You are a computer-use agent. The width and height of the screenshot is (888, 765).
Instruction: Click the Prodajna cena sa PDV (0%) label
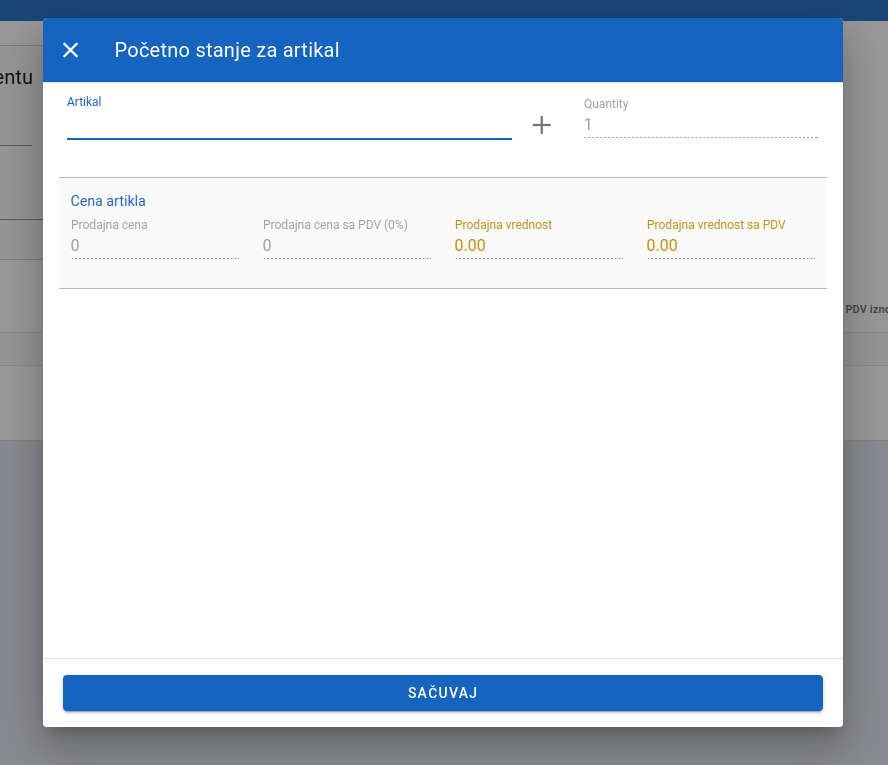click(335, 225)
